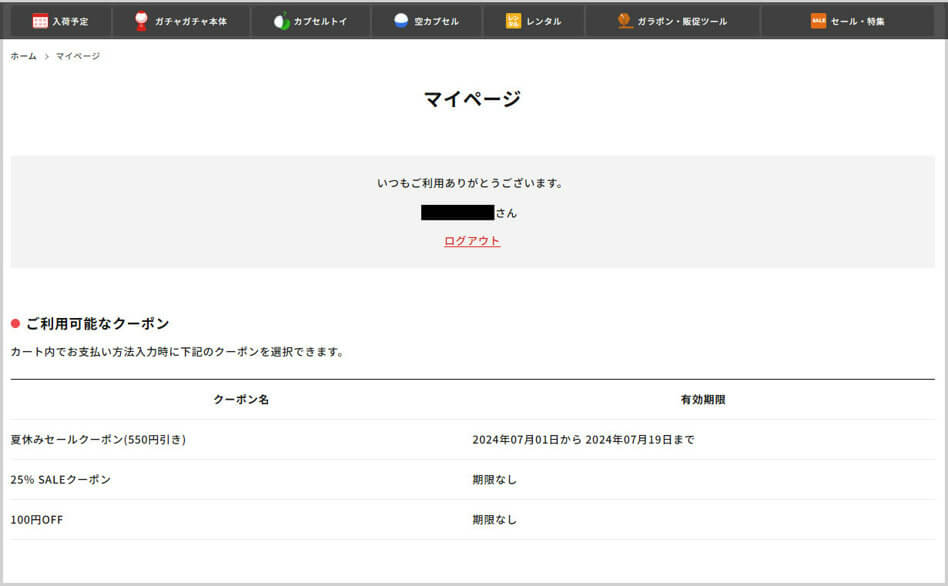Click the orange garapon lottery wheel icon
The width and height of the screenshot is (948, 586).
625,21
